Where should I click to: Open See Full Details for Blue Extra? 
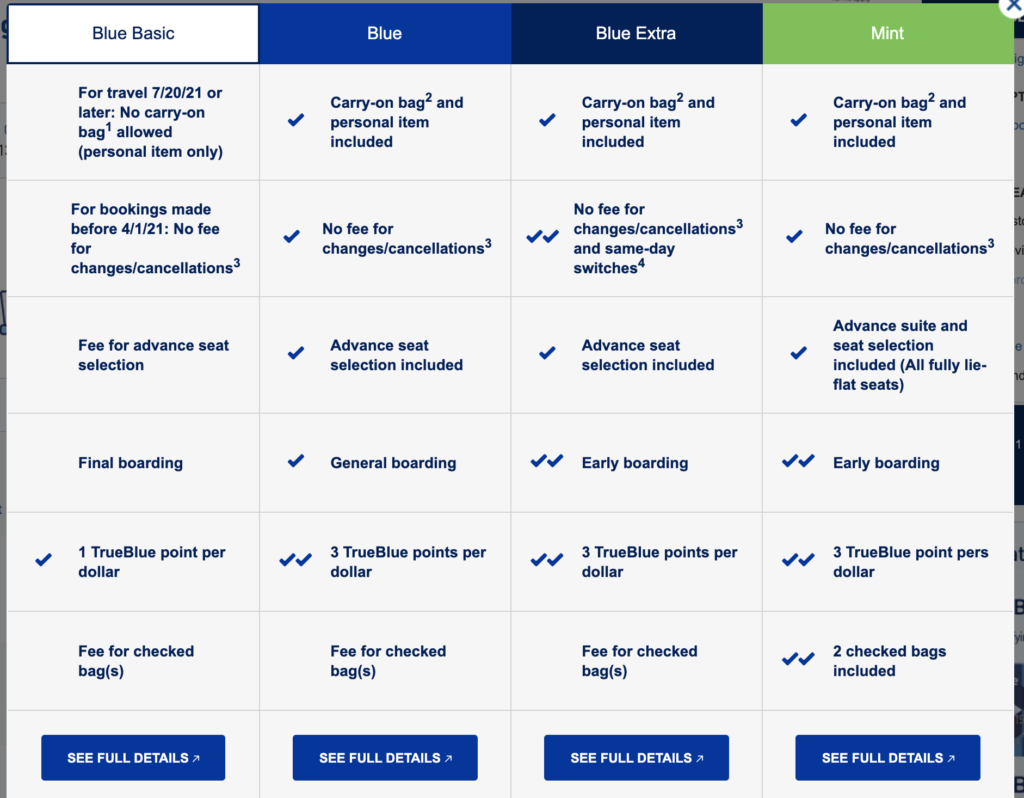coord(636,757)
